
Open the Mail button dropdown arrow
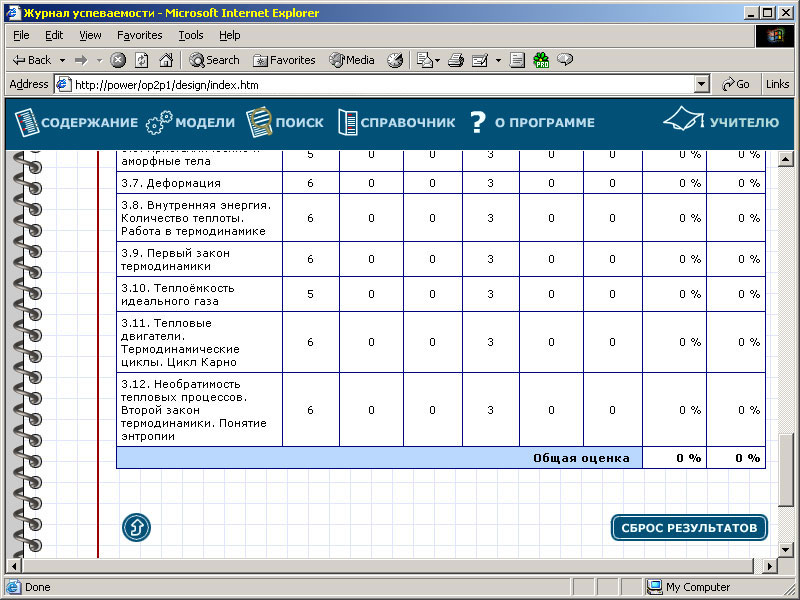(x=438, y=60)
